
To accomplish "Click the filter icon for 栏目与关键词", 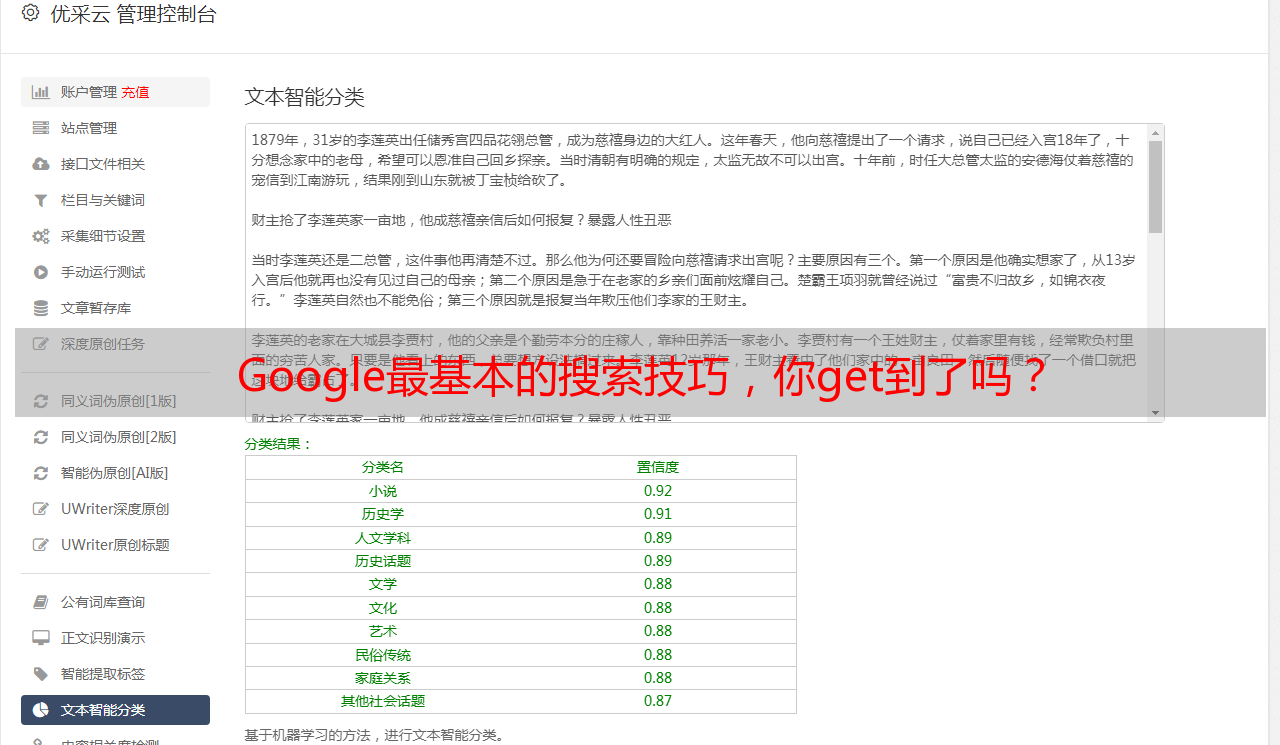I will 41,200.
